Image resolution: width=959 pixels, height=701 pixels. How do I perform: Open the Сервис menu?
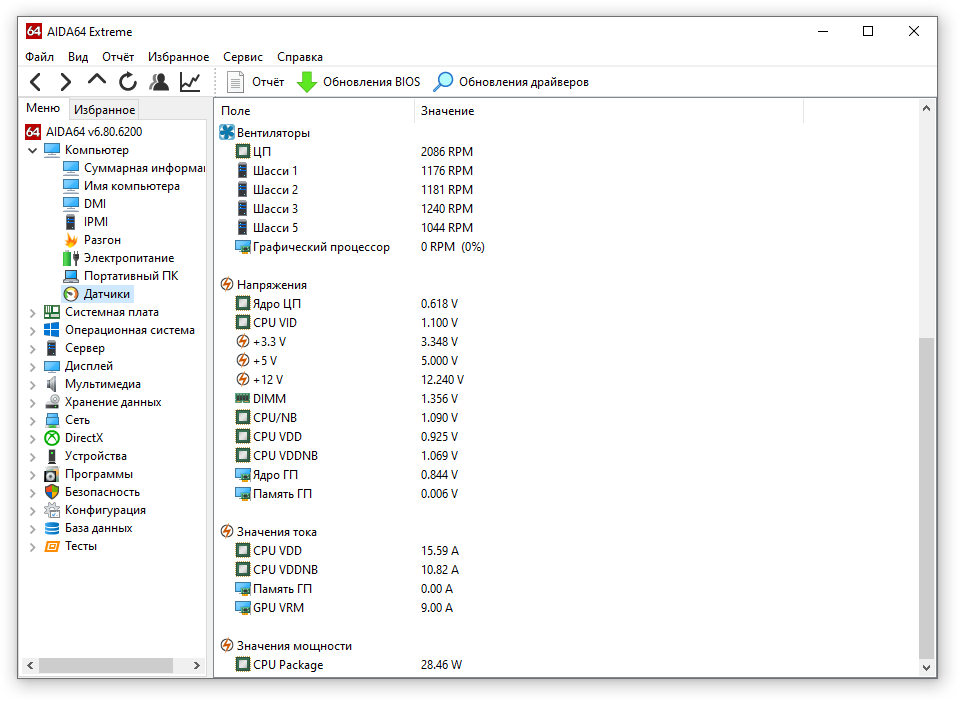[x=243, y=57]
